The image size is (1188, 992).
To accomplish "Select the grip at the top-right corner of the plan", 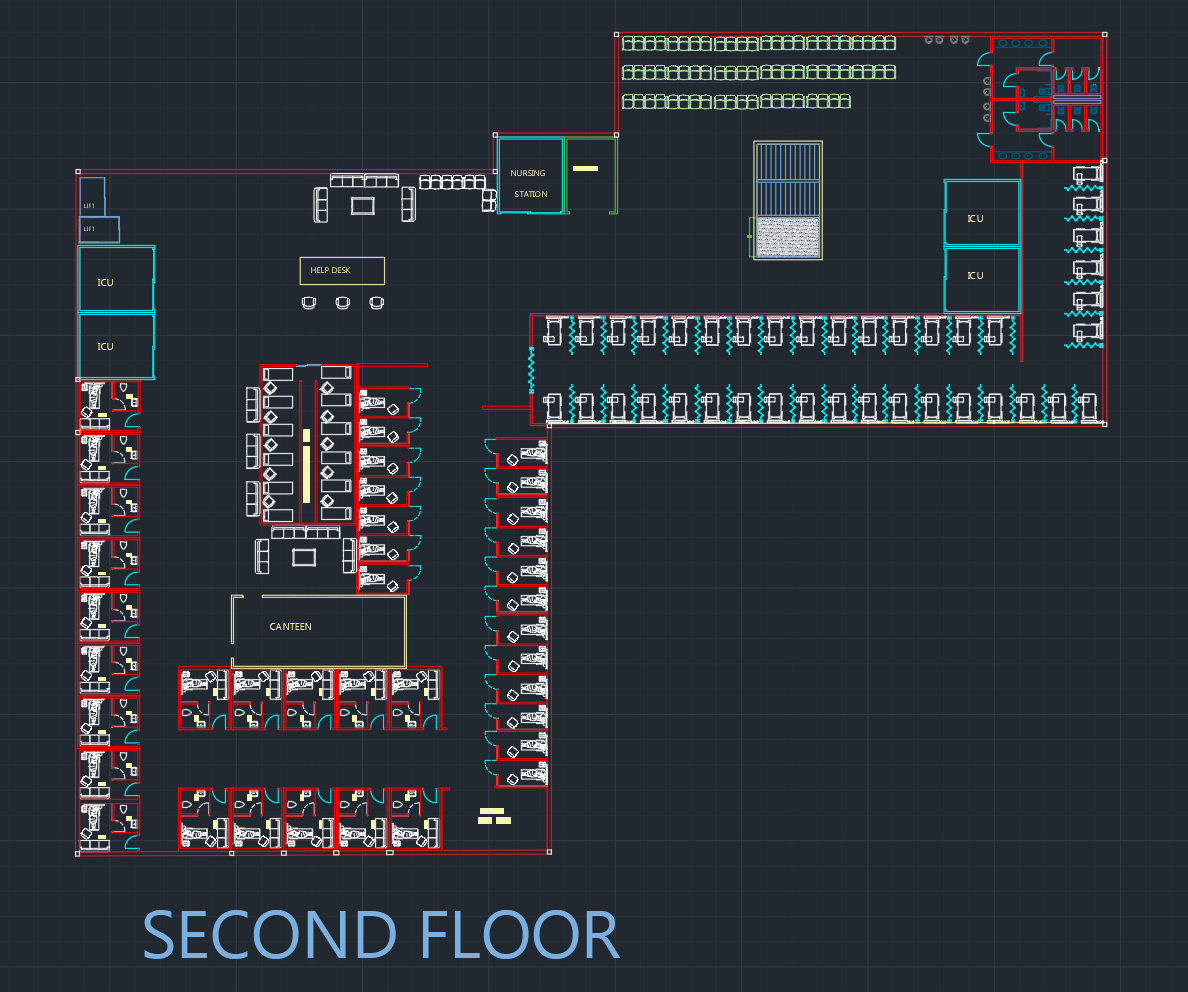I will (x=1105, y=34).
